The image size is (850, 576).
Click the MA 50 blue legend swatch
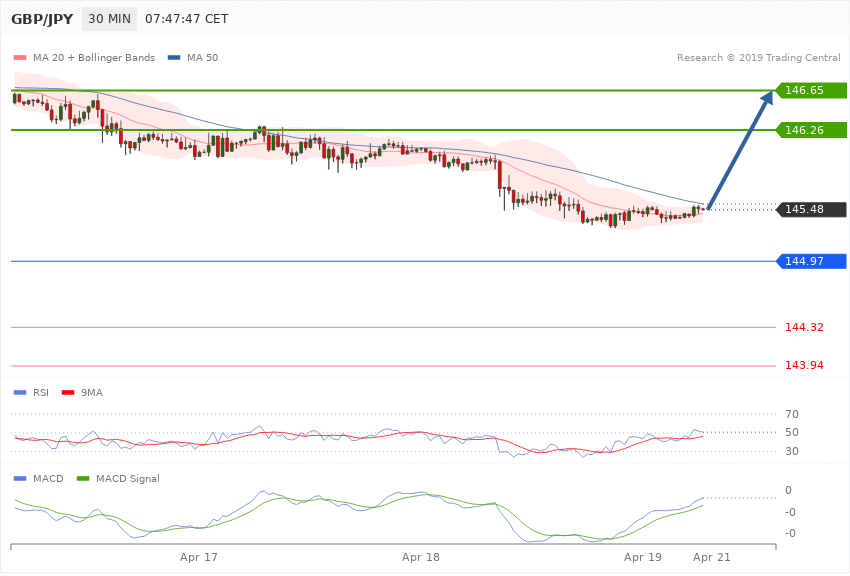[174, 58]
